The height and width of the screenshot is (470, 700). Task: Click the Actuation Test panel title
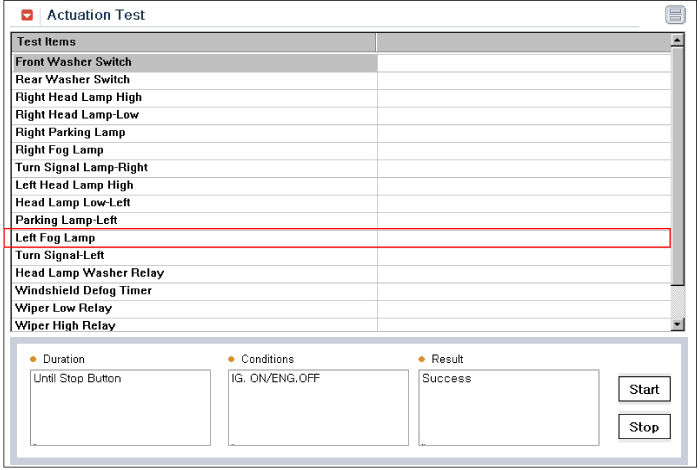(96, 15)
